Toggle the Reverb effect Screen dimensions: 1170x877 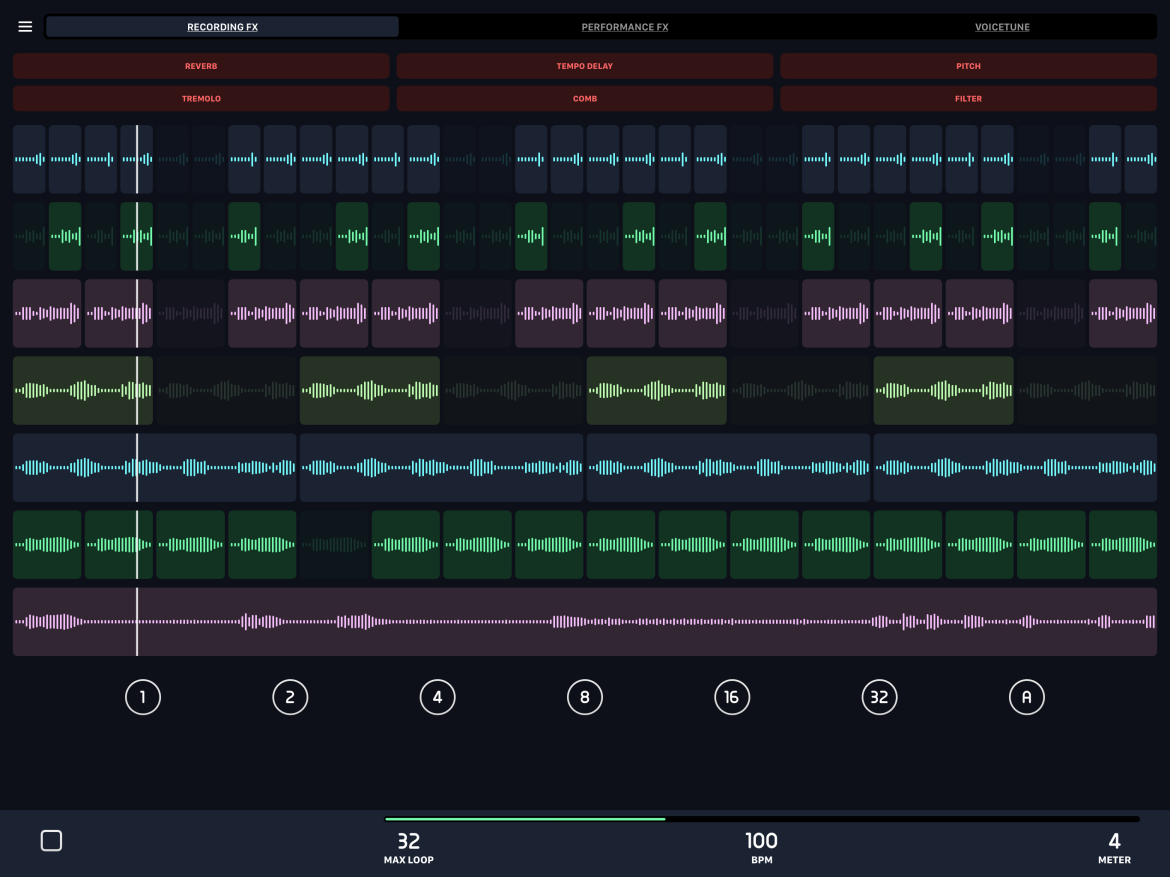coord(201,66)
